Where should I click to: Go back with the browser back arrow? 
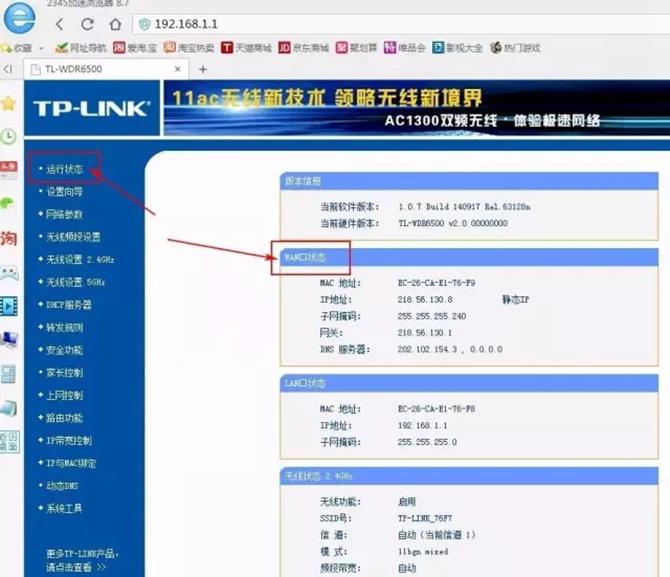tap(60, 24)
